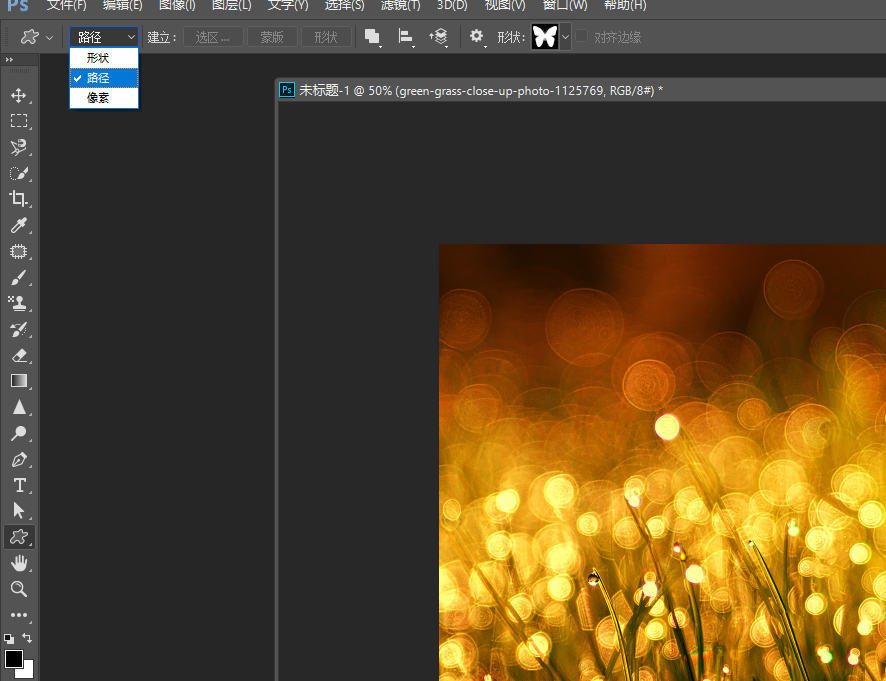Select the Rectangular Marquee tool
This screenshot has height=681, width=886.
[18, 121]
